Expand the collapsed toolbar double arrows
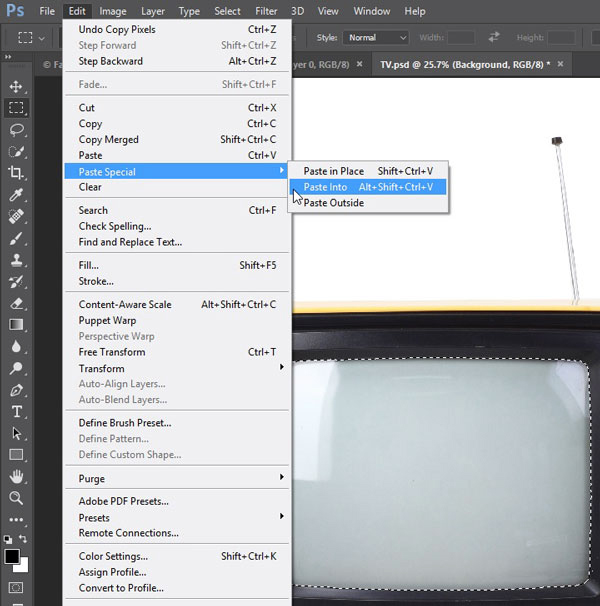The image size is (600, 606). 8,57
